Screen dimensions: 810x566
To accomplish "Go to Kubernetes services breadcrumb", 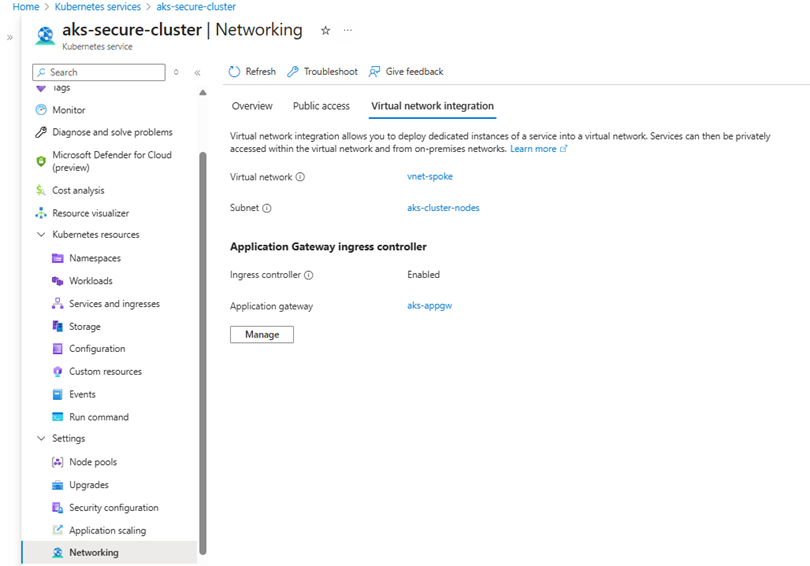I will tap(98, 7).
